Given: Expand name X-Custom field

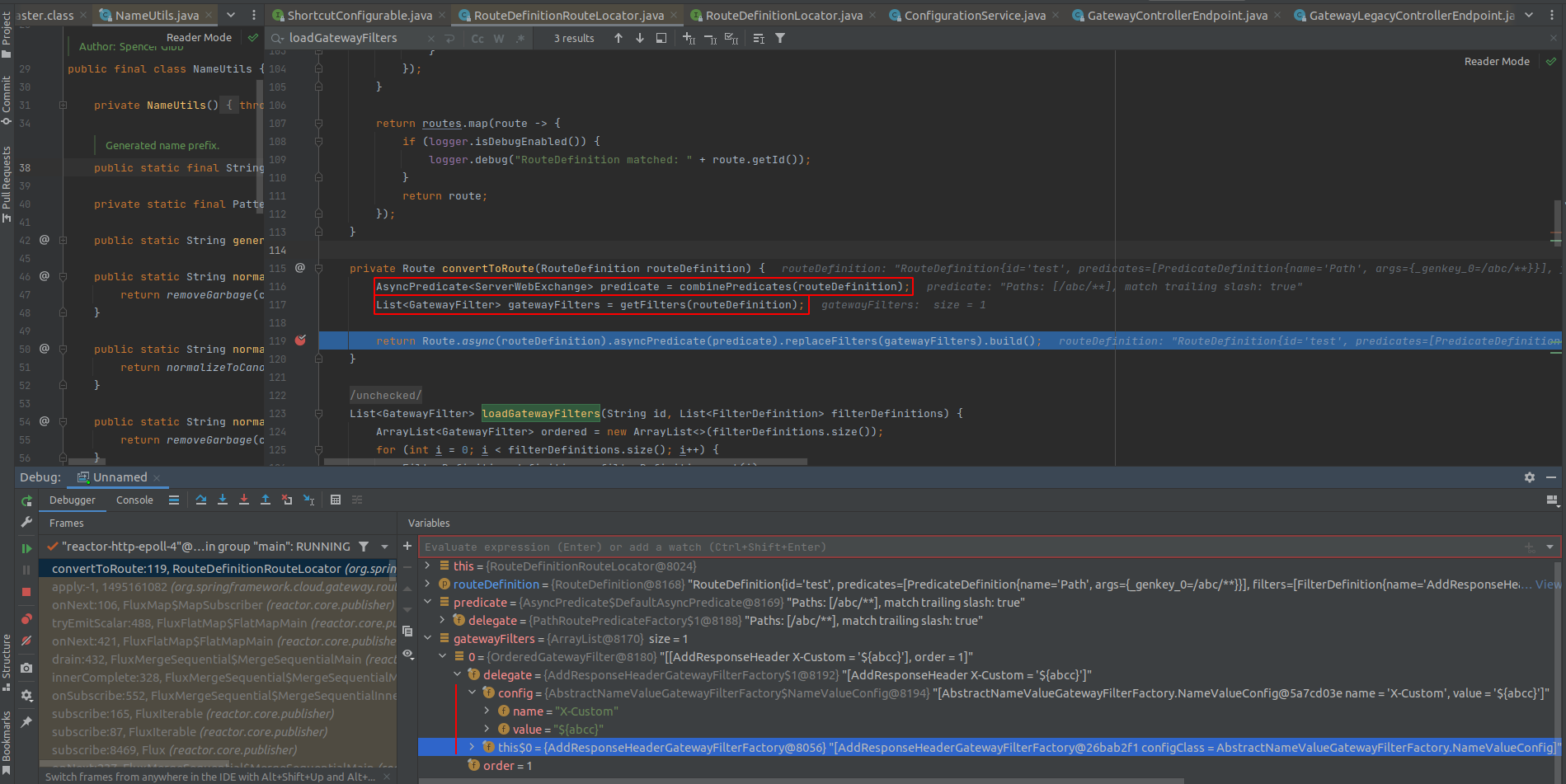Looking at the screenshot, I should pos(487,711).
